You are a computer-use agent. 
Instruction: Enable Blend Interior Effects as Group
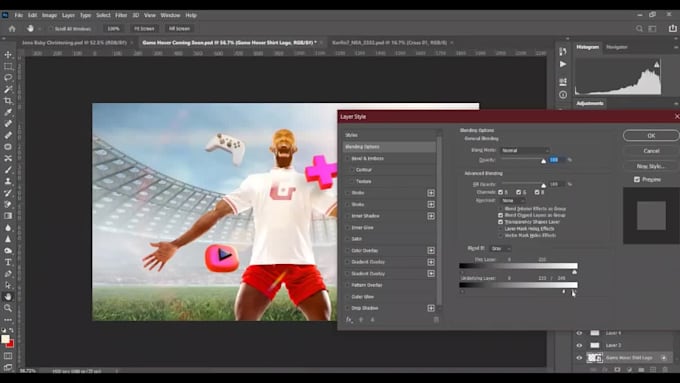[x=500, y=209]
